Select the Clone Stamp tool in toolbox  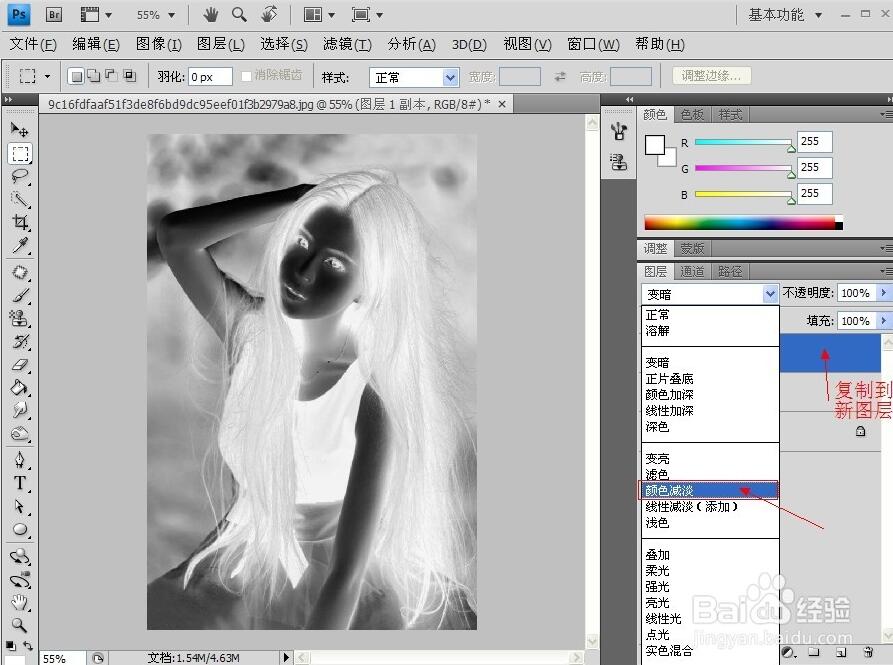coord(20,318)
